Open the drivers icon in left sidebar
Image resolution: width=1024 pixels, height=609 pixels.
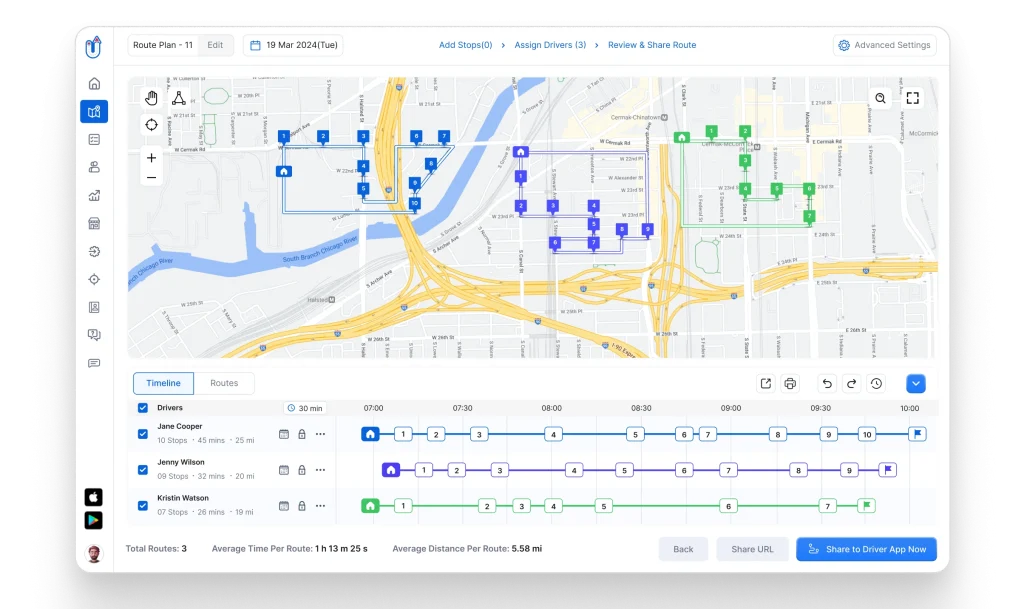pyautogui.click(x=94, y=168)
